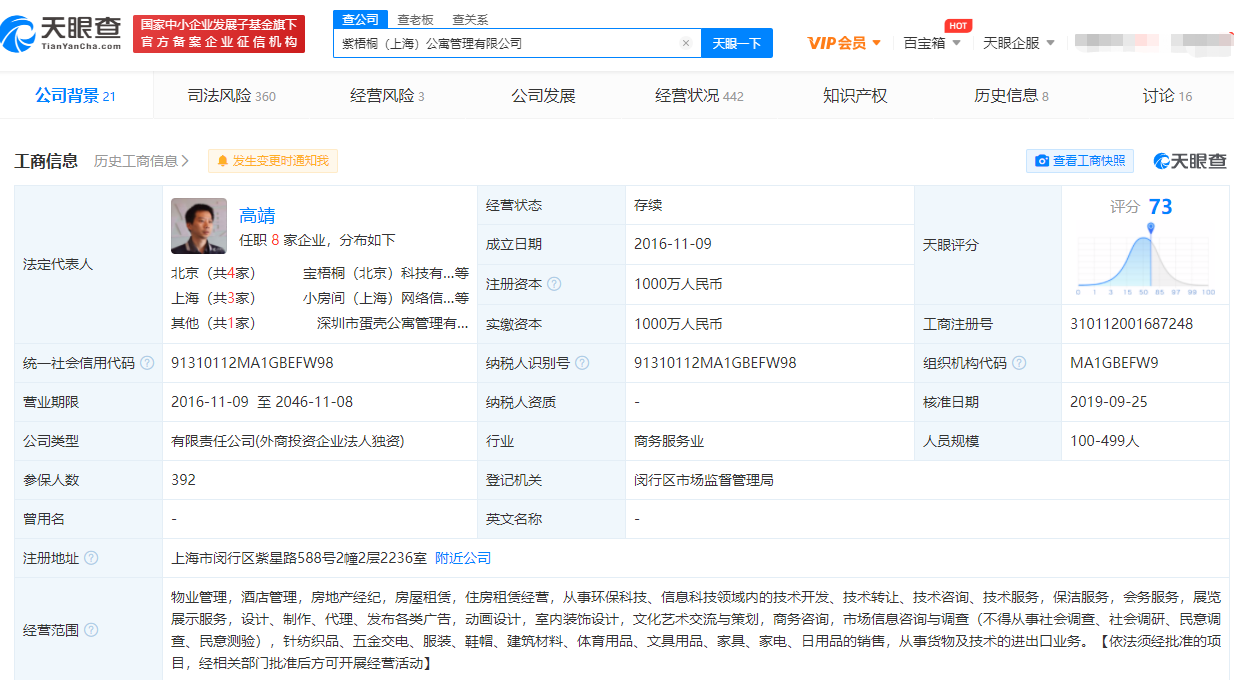Click legal representative name 高靖
The width and height of the screenshot is (1234, 680).
pos(257,215)
